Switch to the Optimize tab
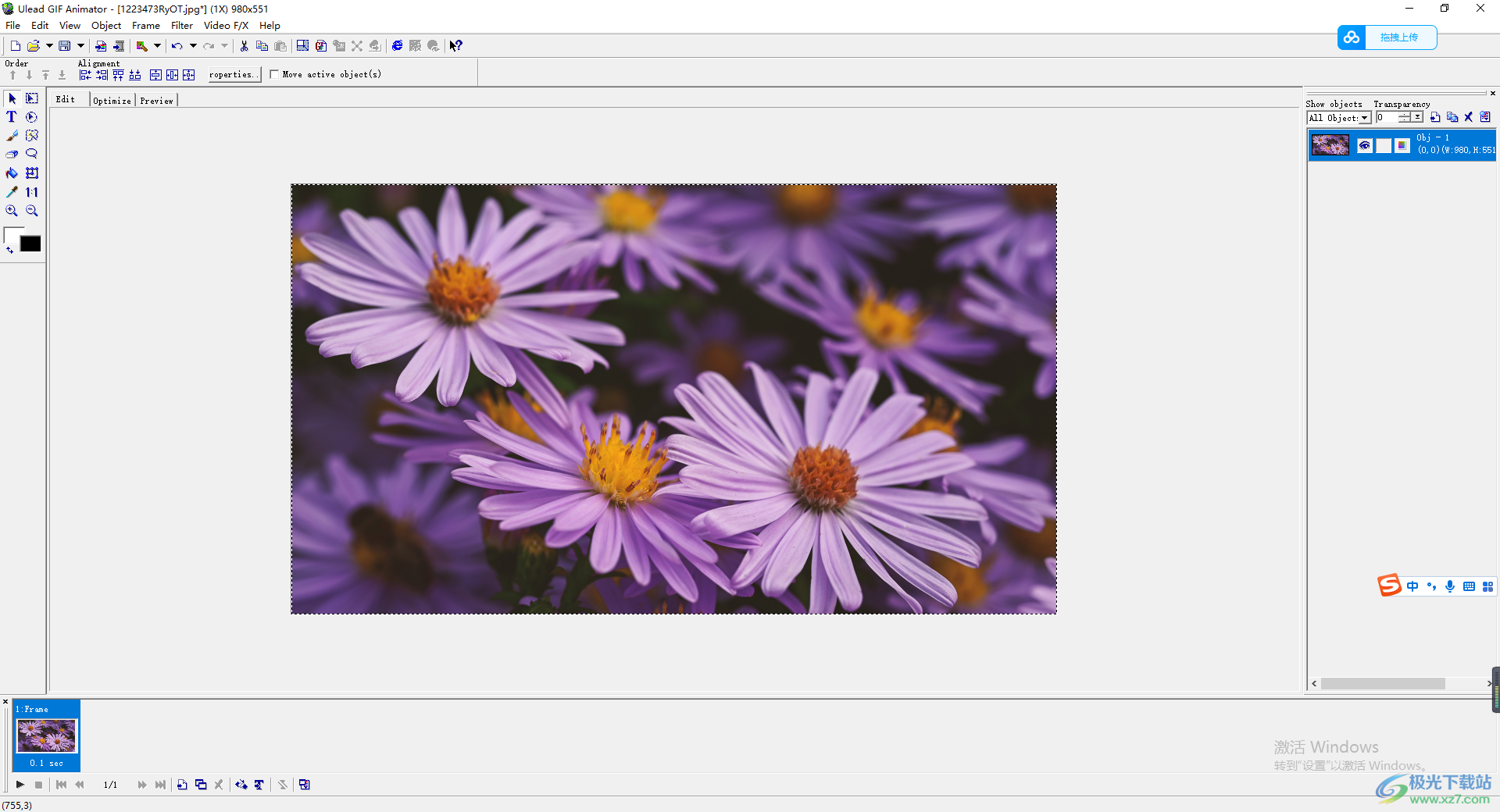The height and width of the screenshot is (812, 1500). (x=112, y=101)
